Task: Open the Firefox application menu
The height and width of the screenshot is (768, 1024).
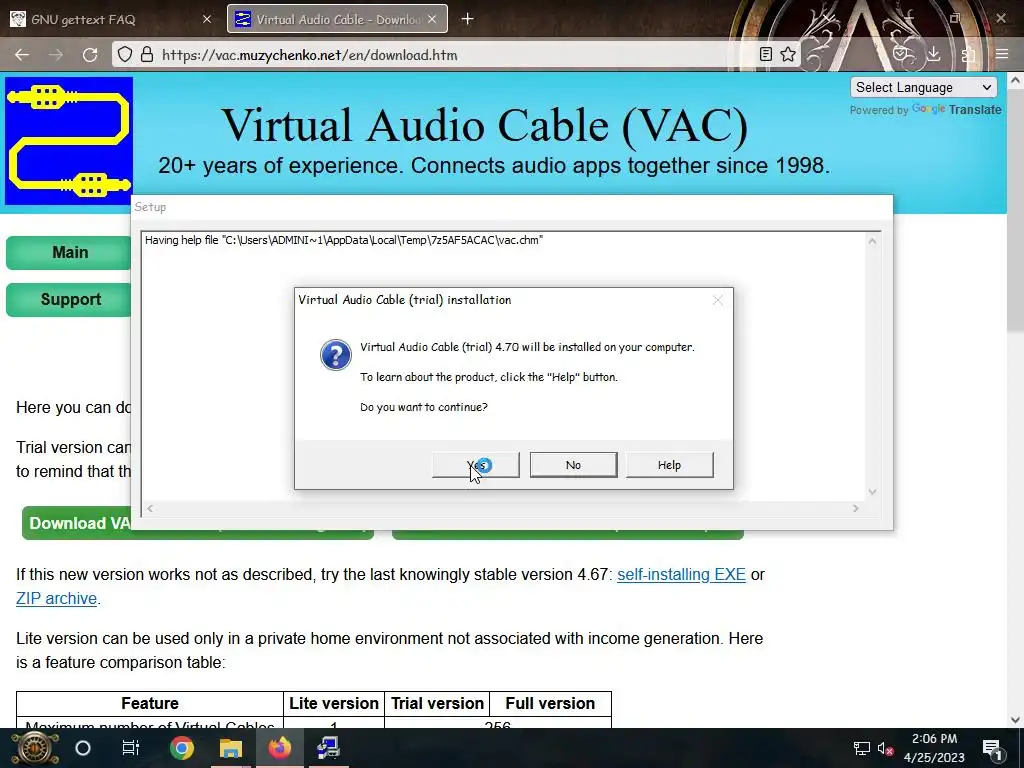Action: coord(1002,55)
